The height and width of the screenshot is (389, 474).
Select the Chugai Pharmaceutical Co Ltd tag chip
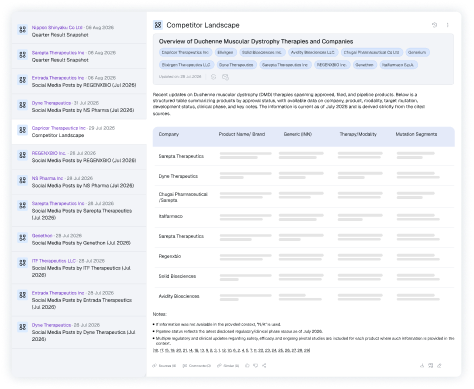[x=371, y=52]
